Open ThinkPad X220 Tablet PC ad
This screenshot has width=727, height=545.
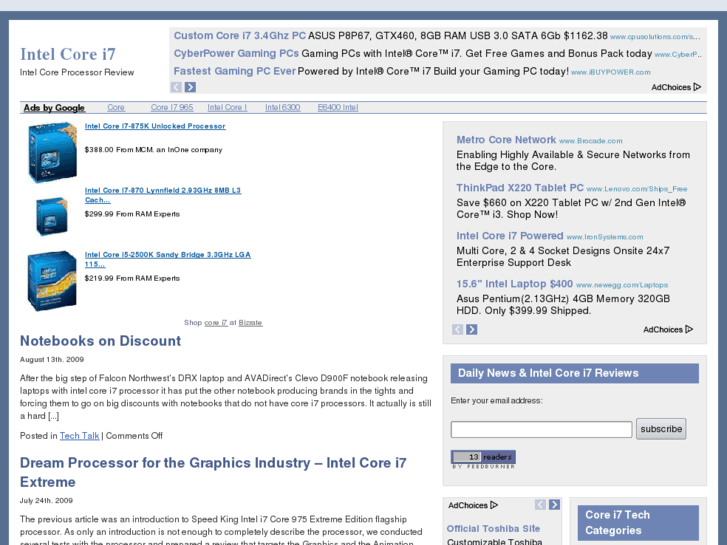[x=520, y=188]
